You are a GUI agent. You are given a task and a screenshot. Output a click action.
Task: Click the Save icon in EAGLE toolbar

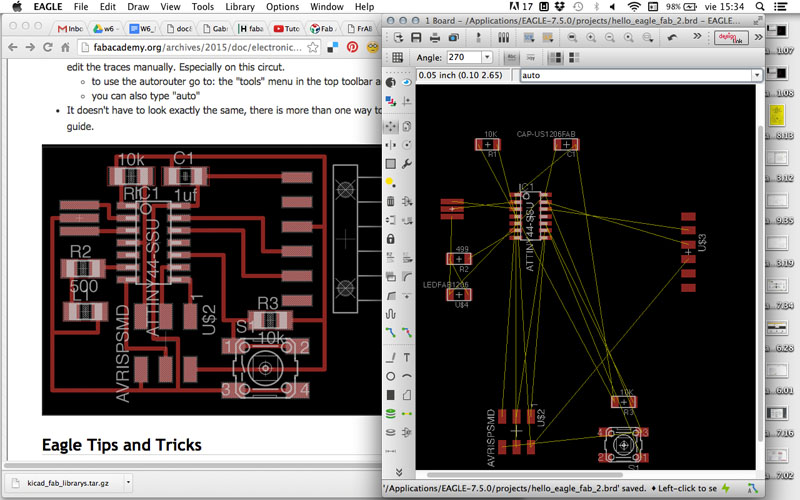[416, 37]
